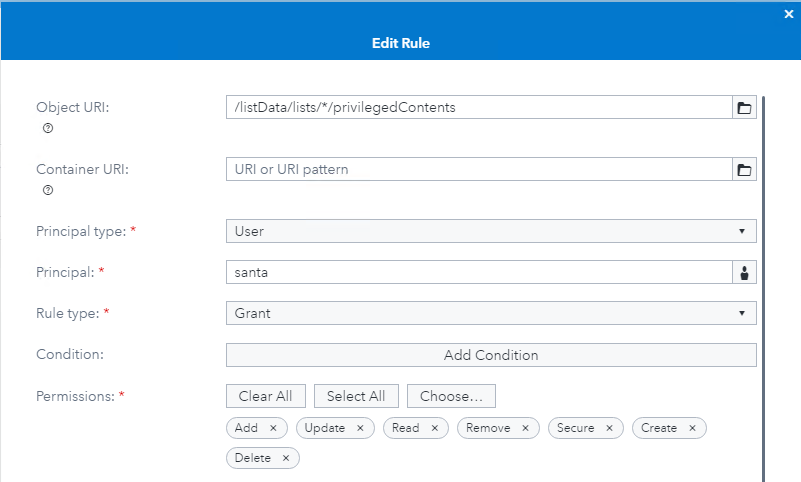Close the Edit Rule dialog

789,13
